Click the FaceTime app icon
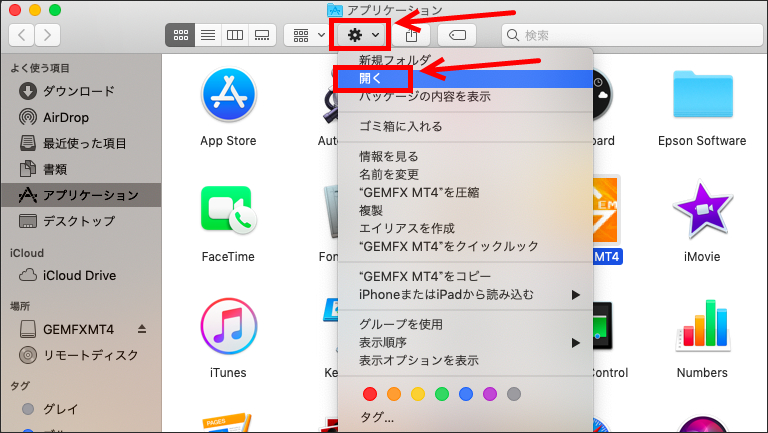The height and width of the screenshot is (433, 768). (228, 211)
